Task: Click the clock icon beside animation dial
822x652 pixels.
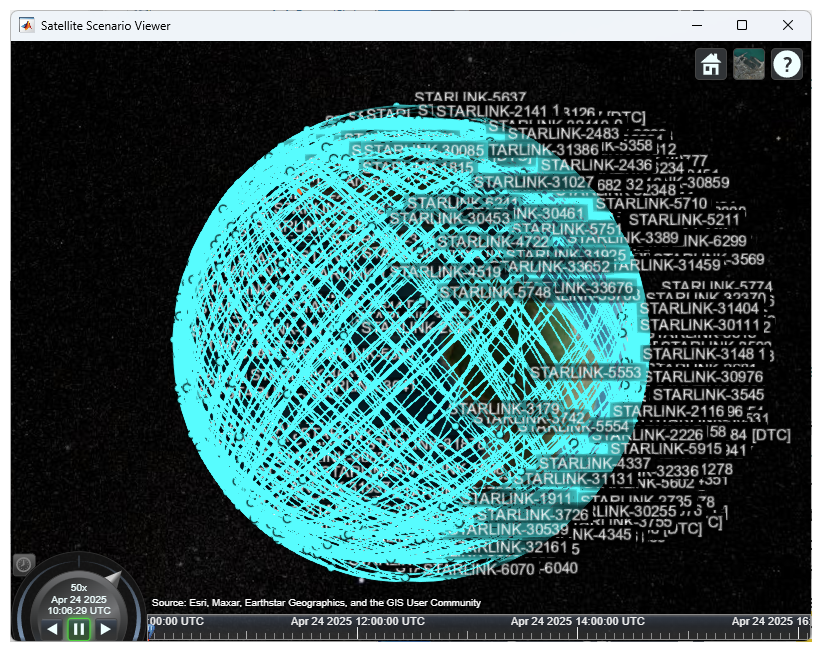Action: point(24,564)
